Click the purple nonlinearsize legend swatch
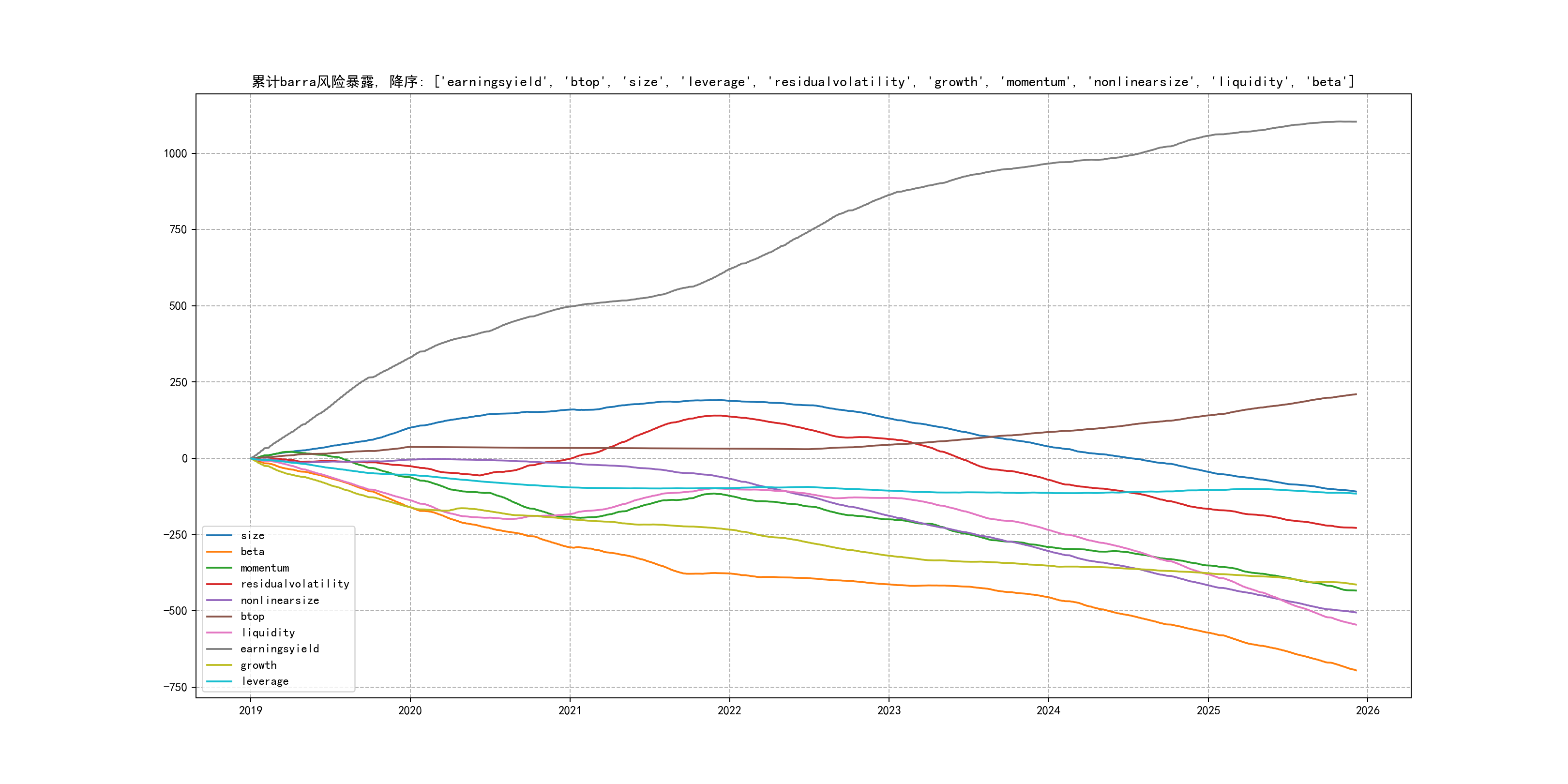The image size is (1568, 784). point(219,600)
